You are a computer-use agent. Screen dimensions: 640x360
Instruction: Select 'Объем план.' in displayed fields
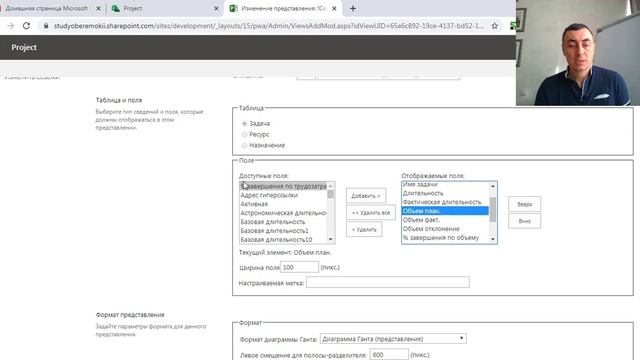445,211
